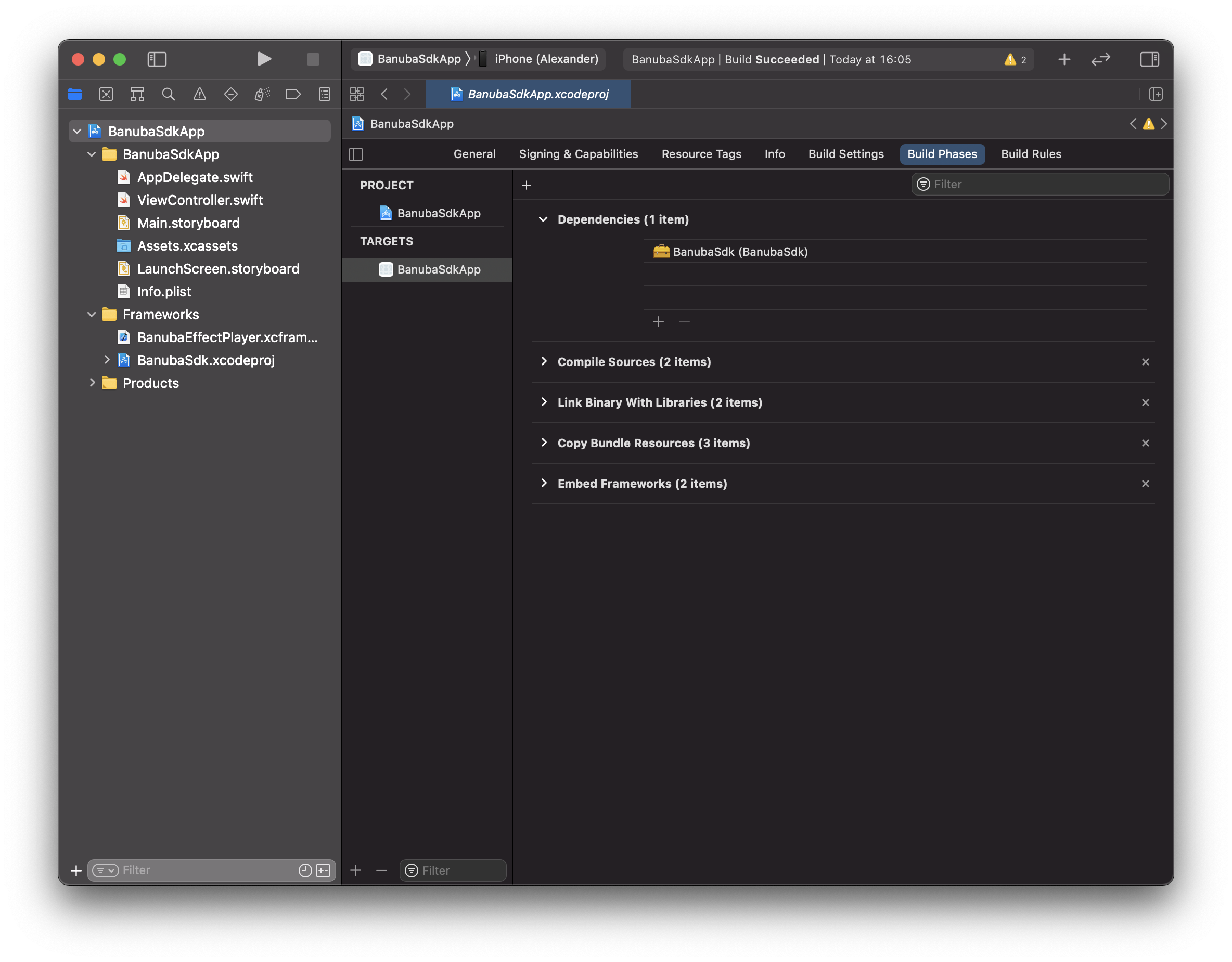The image size is (1232, 962).
Task: Click the warnings count in status bar
Action: 1016,59
